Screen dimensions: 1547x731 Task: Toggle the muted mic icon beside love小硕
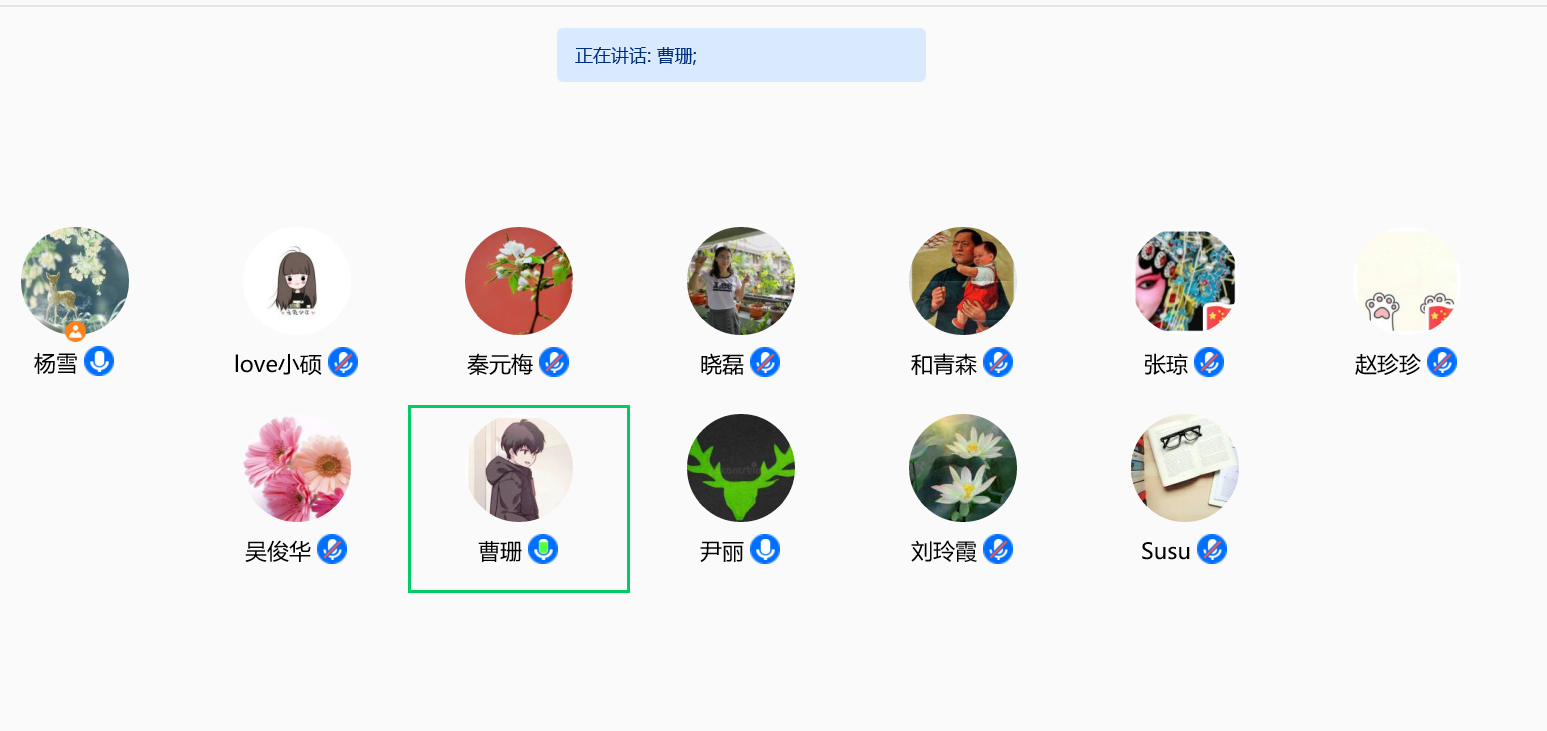[343, 362]
